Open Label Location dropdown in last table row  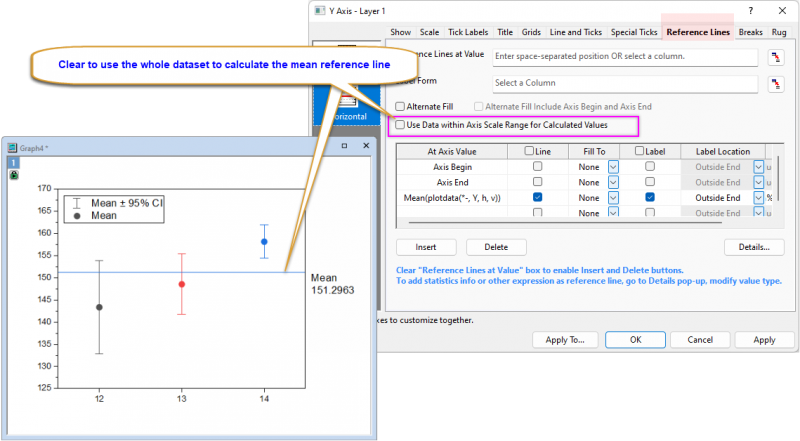coord(759,212)
